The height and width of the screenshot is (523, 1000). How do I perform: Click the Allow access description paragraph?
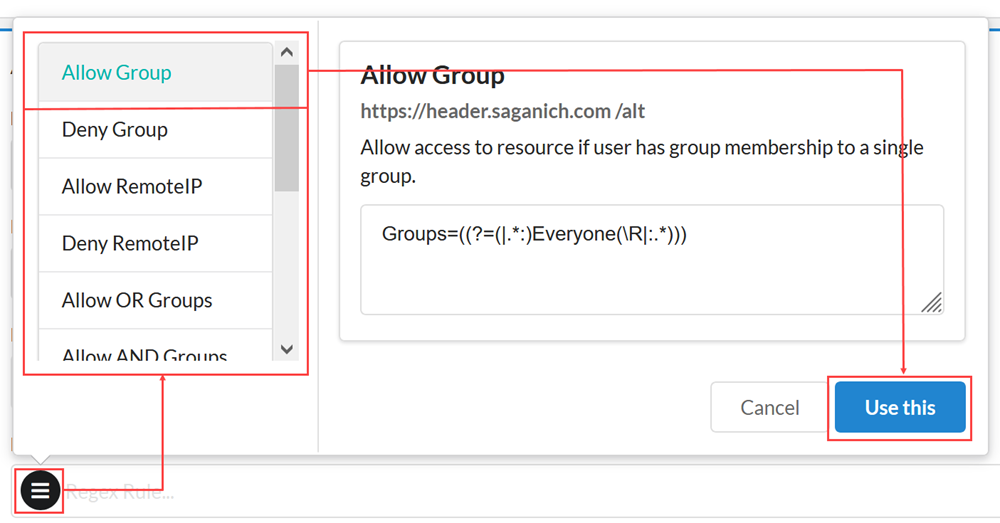641,161
